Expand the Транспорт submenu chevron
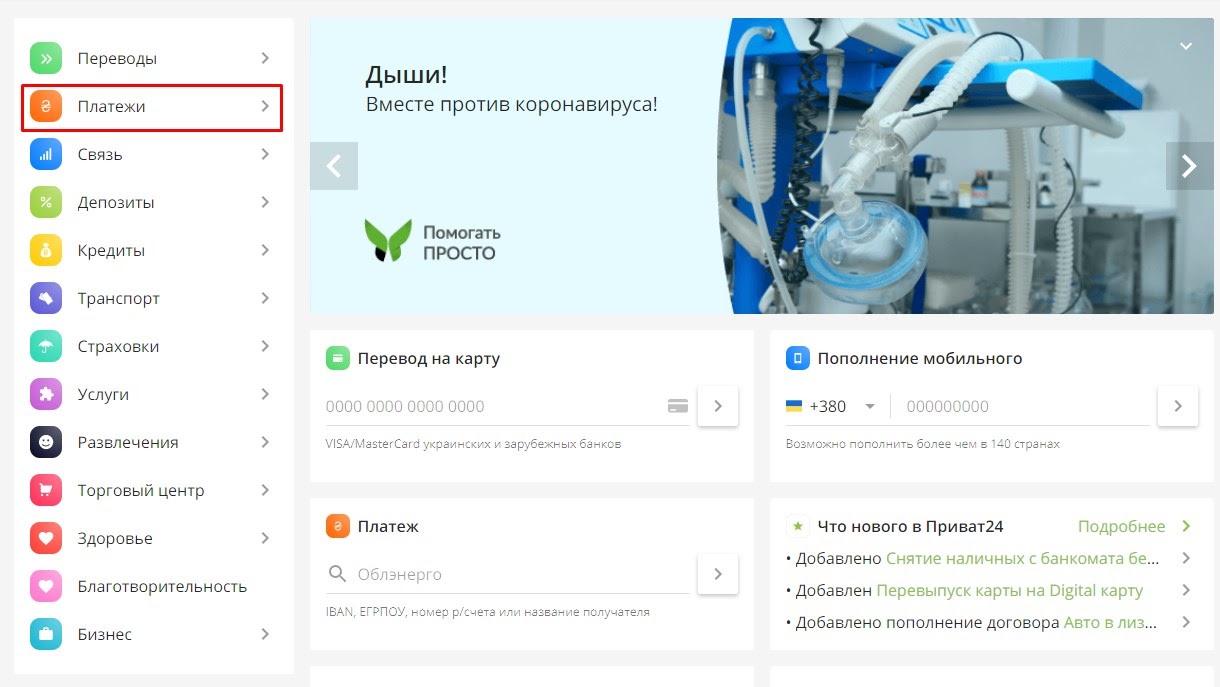 pos(265,298)
